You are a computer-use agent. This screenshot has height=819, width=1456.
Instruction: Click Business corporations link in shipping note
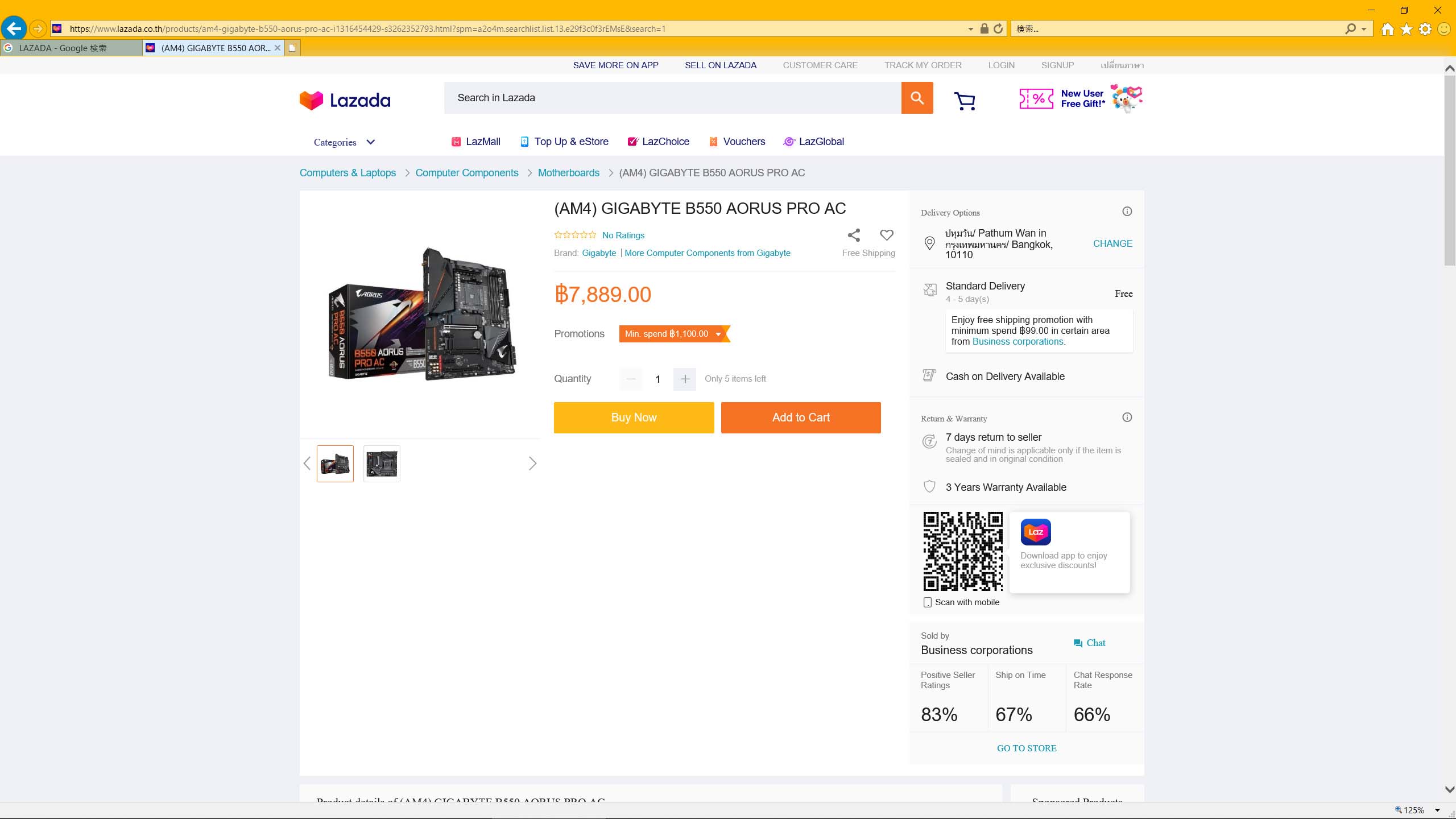[x=1017, y=342]
